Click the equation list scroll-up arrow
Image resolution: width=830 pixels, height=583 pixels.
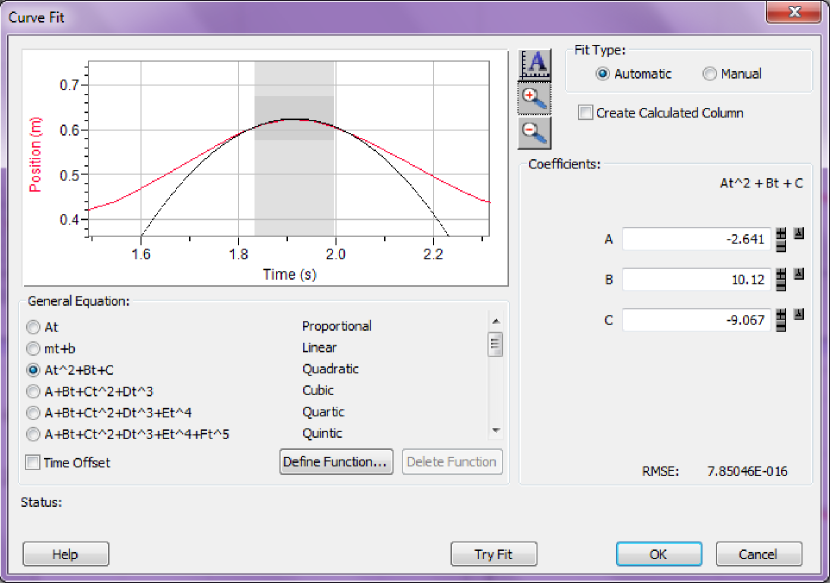495,321
